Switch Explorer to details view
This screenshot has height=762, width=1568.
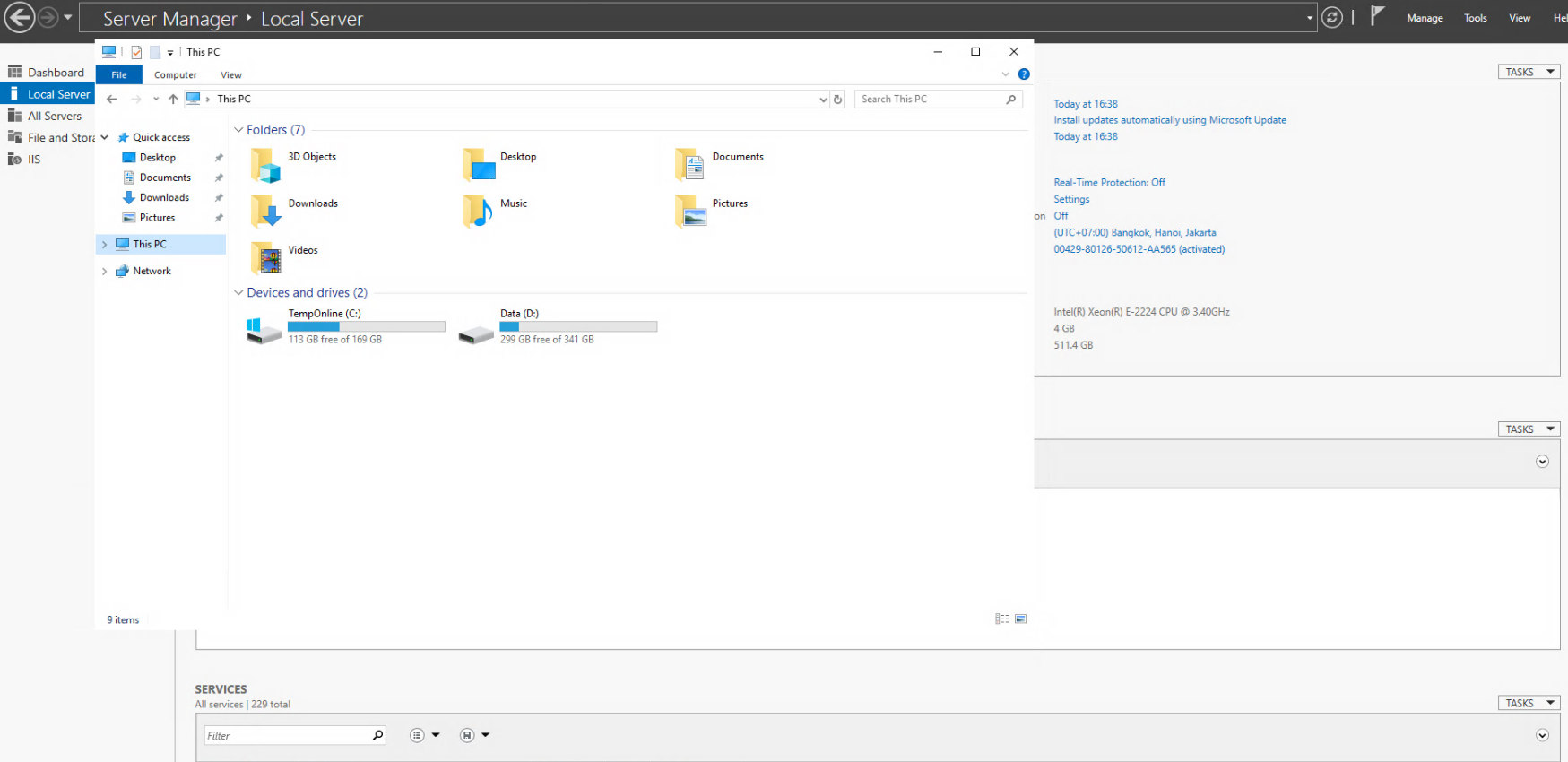click(x=1002, y=619)
